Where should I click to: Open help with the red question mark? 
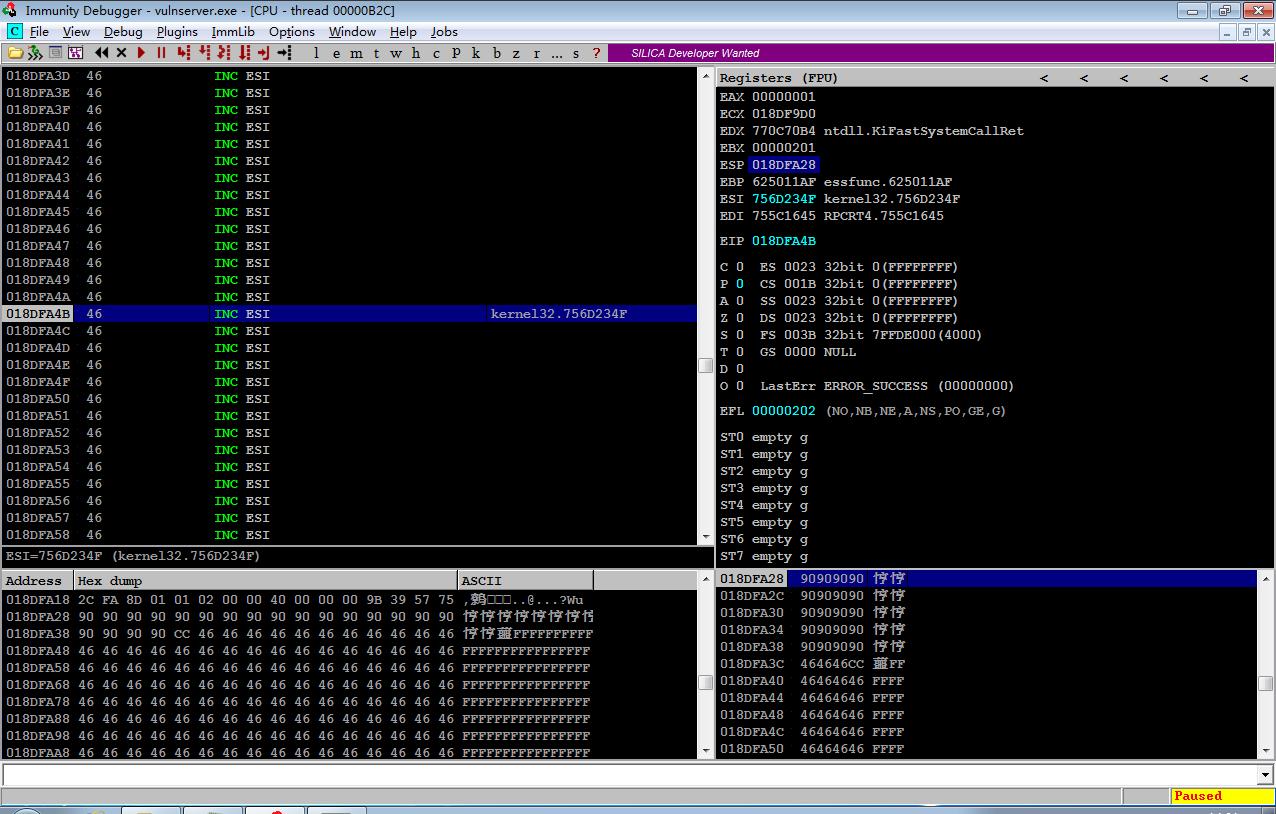point(597,53)
